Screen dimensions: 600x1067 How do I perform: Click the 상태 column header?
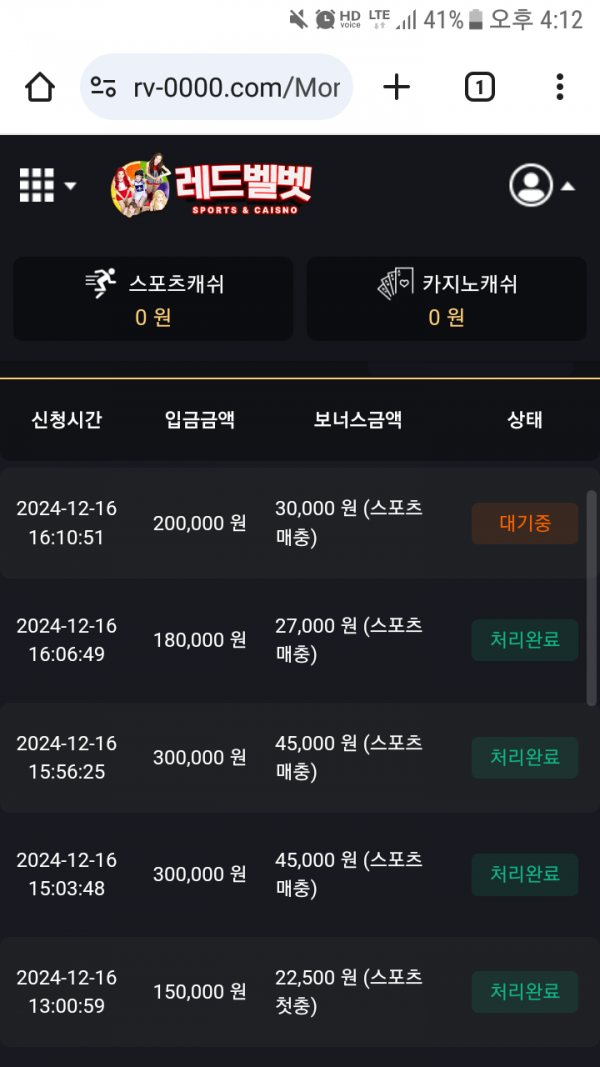coord(524,420)
